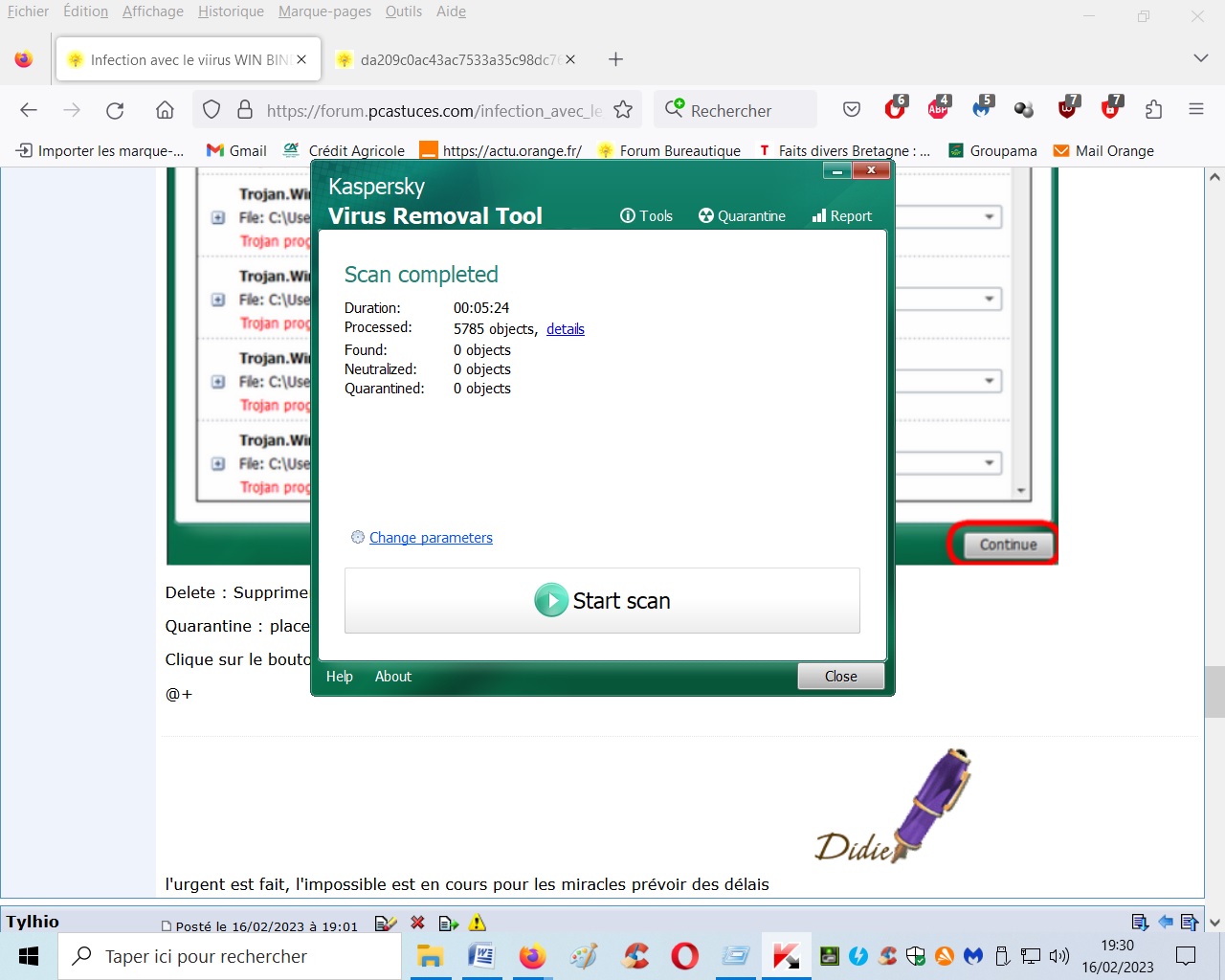Click Windows taskbar search box
This screenshot has height=980, width=1225.
click(x=230, y=956)
